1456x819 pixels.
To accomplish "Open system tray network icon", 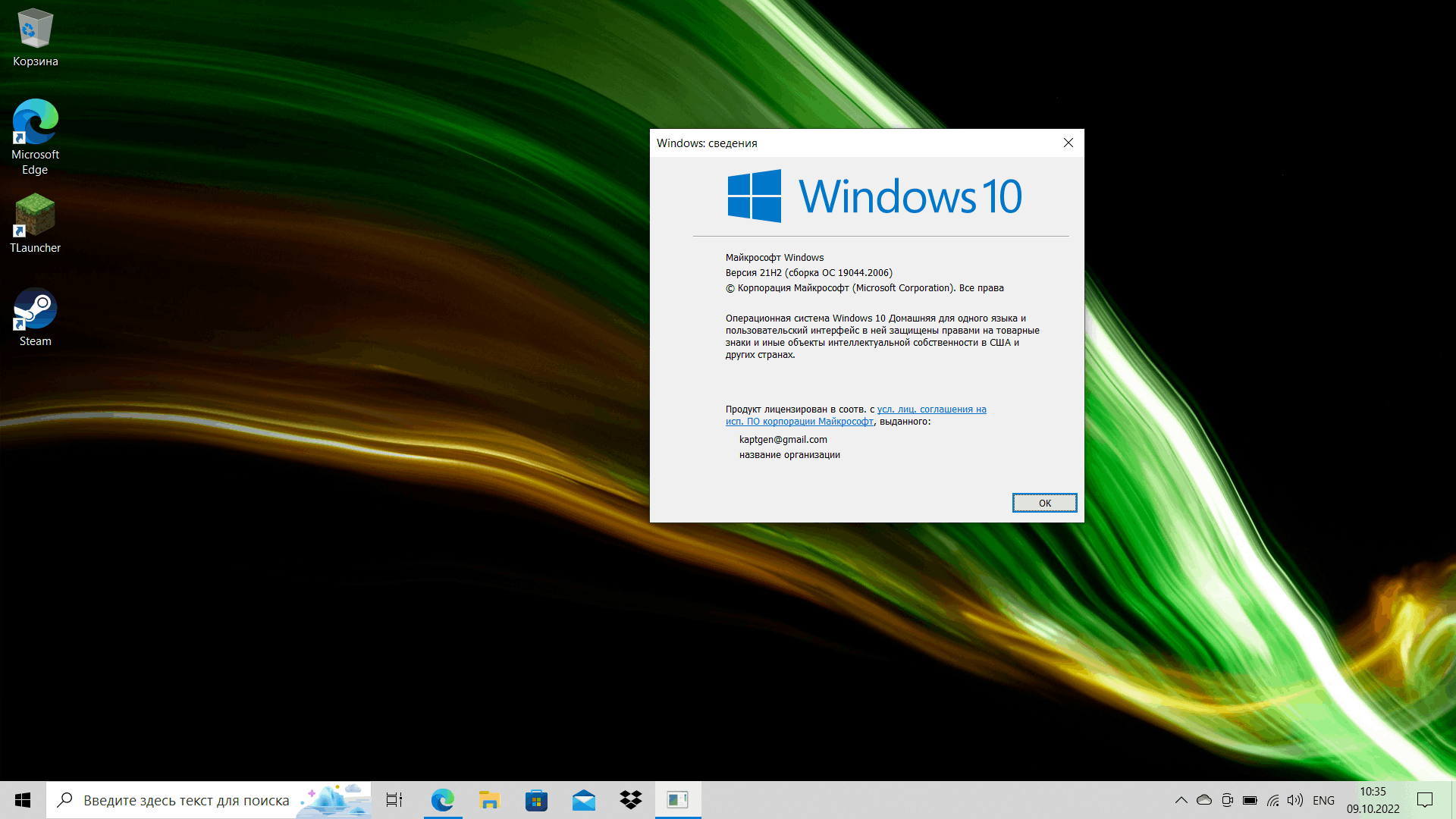I will (x=1275, y=800).
